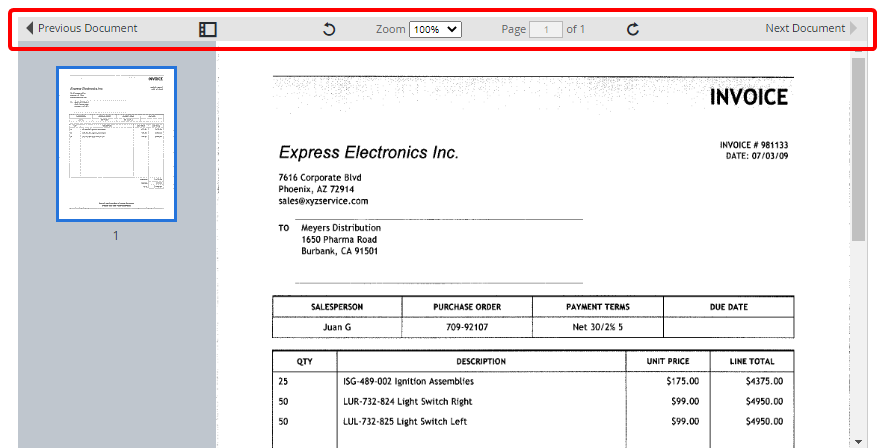Select the page 1 invoice thumbnail

pos(116,144)
